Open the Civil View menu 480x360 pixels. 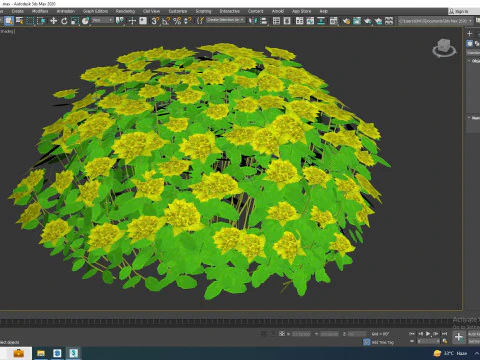(x=151, y=11)
